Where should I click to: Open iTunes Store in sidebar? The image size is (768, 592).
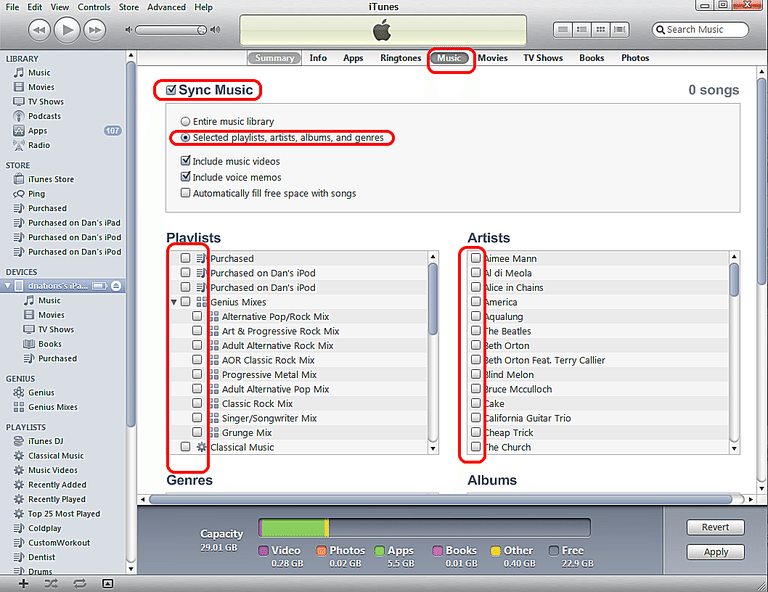click(51, 179)
